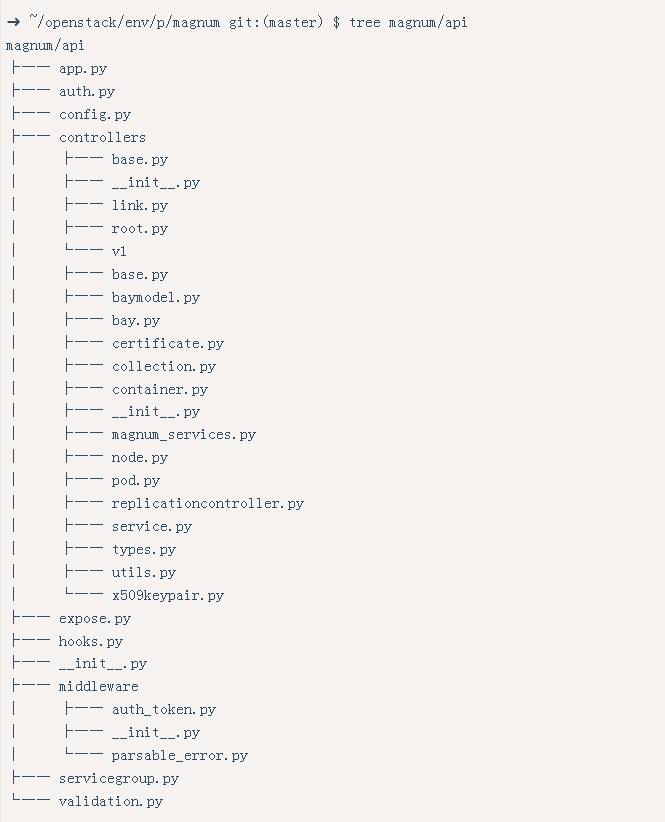
Task: Select expose.py file entry
Action: click(x=95, y=619)
